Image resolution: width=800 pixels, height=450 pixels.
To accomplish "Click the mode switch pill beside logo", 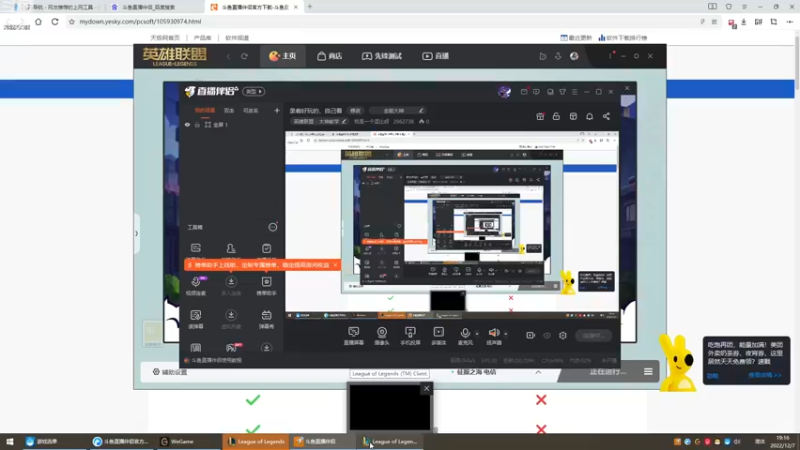I will 254,91.
